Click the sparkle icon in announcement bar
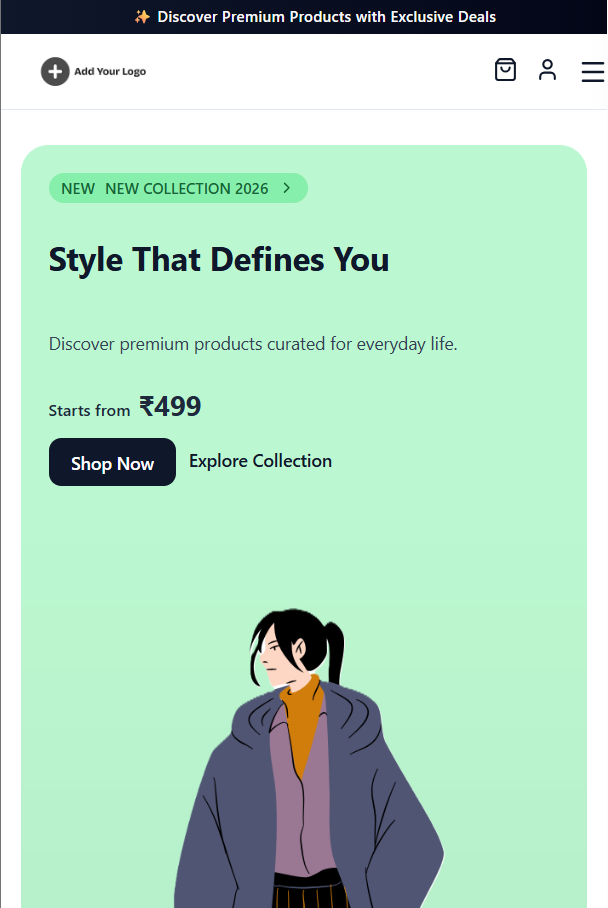 tap(142, 17)
